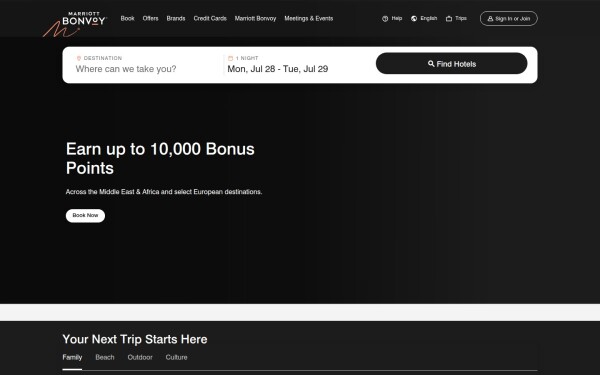
Task: Open the Brands menu
Action: click(176, 18)
